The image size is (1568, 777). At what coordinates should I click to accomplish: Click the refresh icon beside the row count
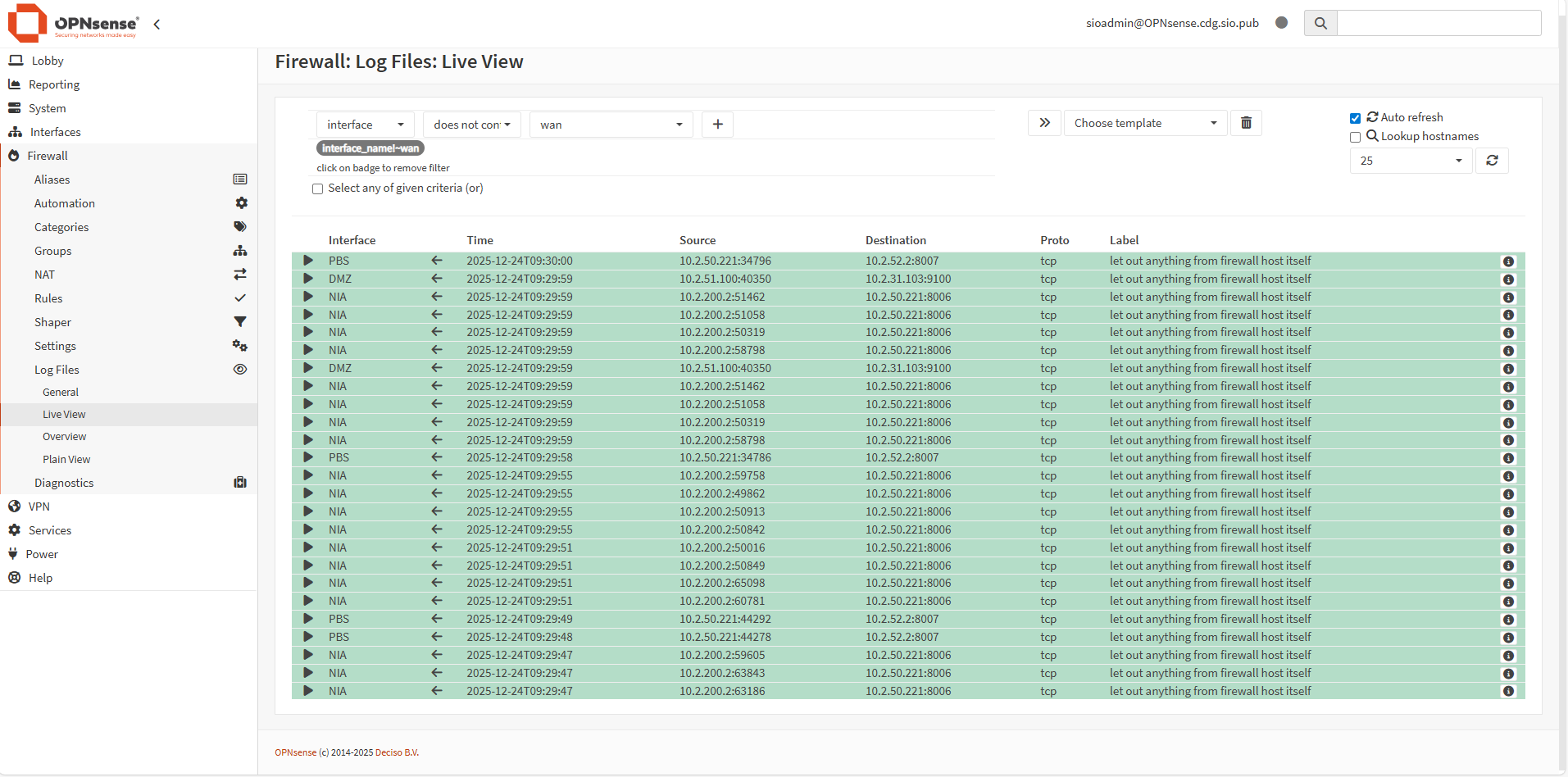pyautogui.click(x=1492, y=161)
